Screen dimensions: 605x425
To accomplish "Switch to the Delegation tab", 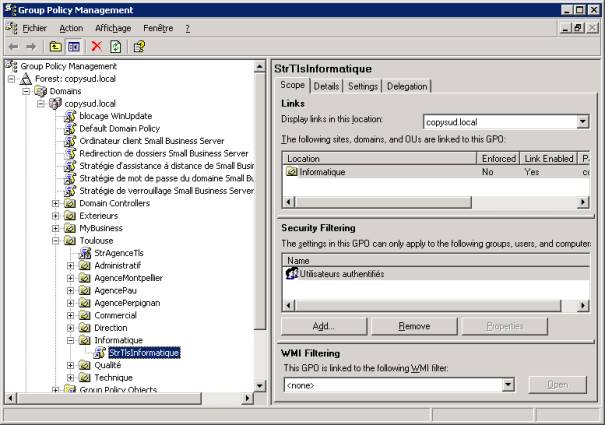I will point(407,86).
